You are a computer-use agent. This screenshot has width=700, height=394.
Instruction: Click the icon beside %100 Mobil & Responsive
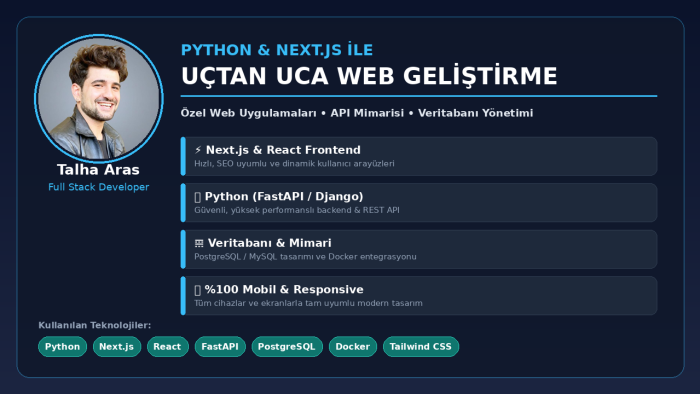198,290
